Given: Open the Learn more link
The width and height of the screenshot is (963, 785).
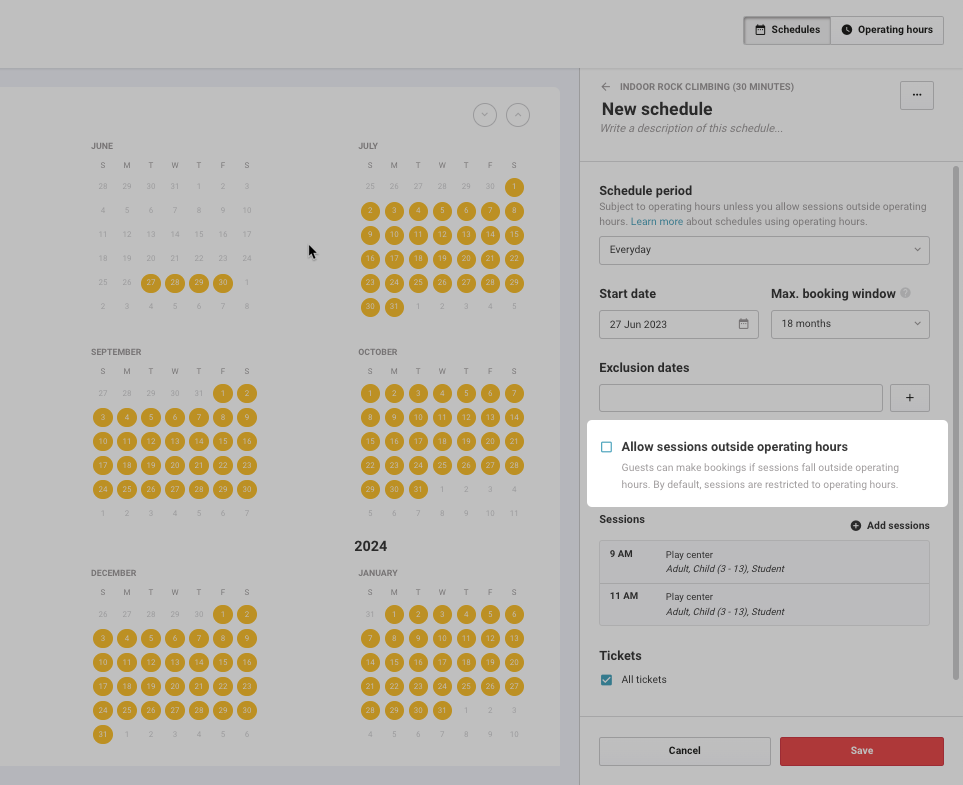Looking at the screenshot, I should 657,221.
